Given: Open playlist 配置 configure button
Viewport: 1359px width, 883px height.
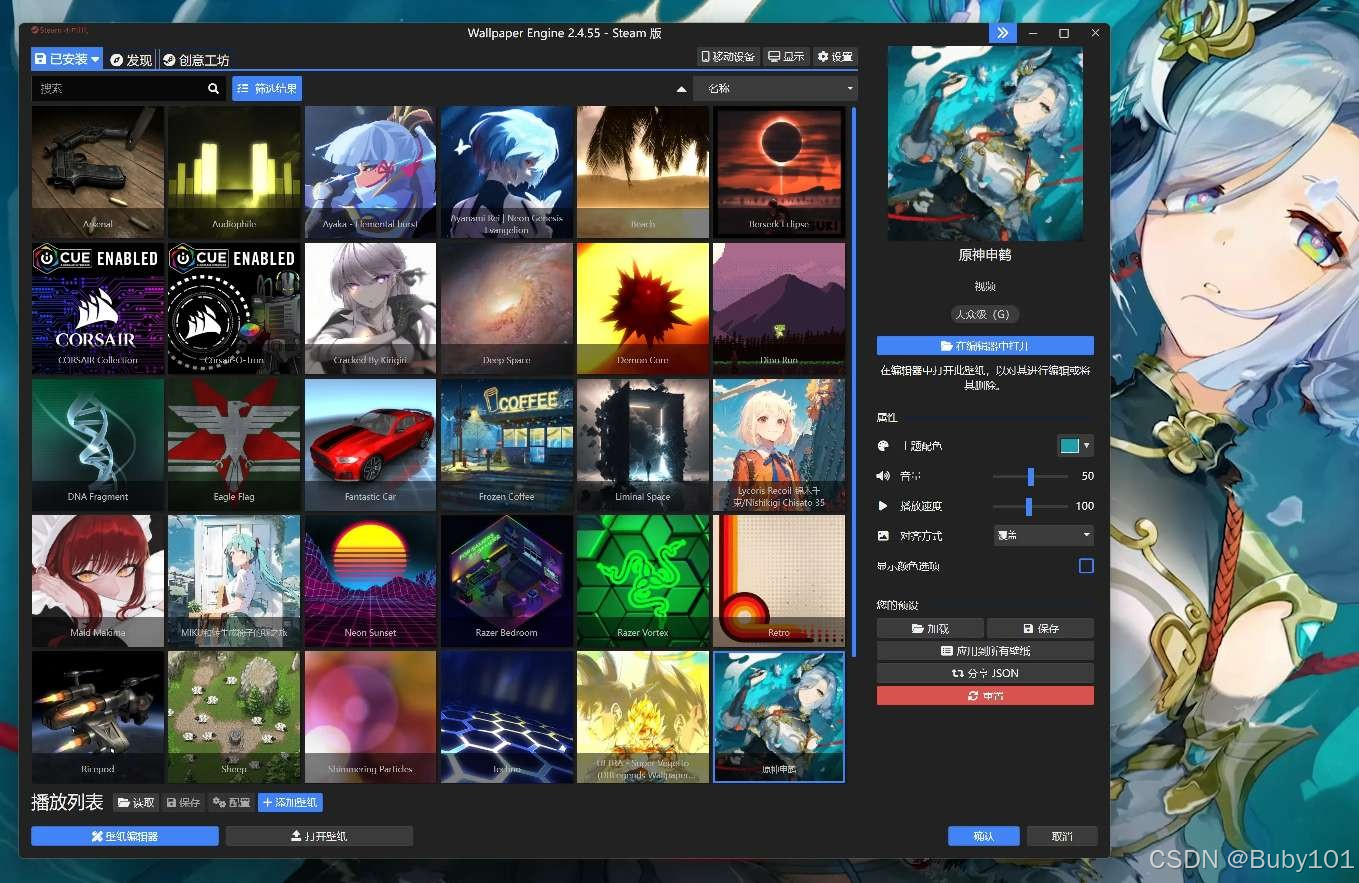Looking at the screenshot, I should (231, 803).
